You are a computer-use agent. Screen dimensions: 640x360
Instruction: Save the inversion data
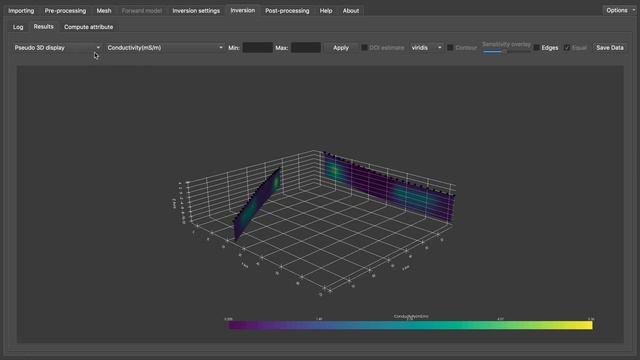pos(610,48)
